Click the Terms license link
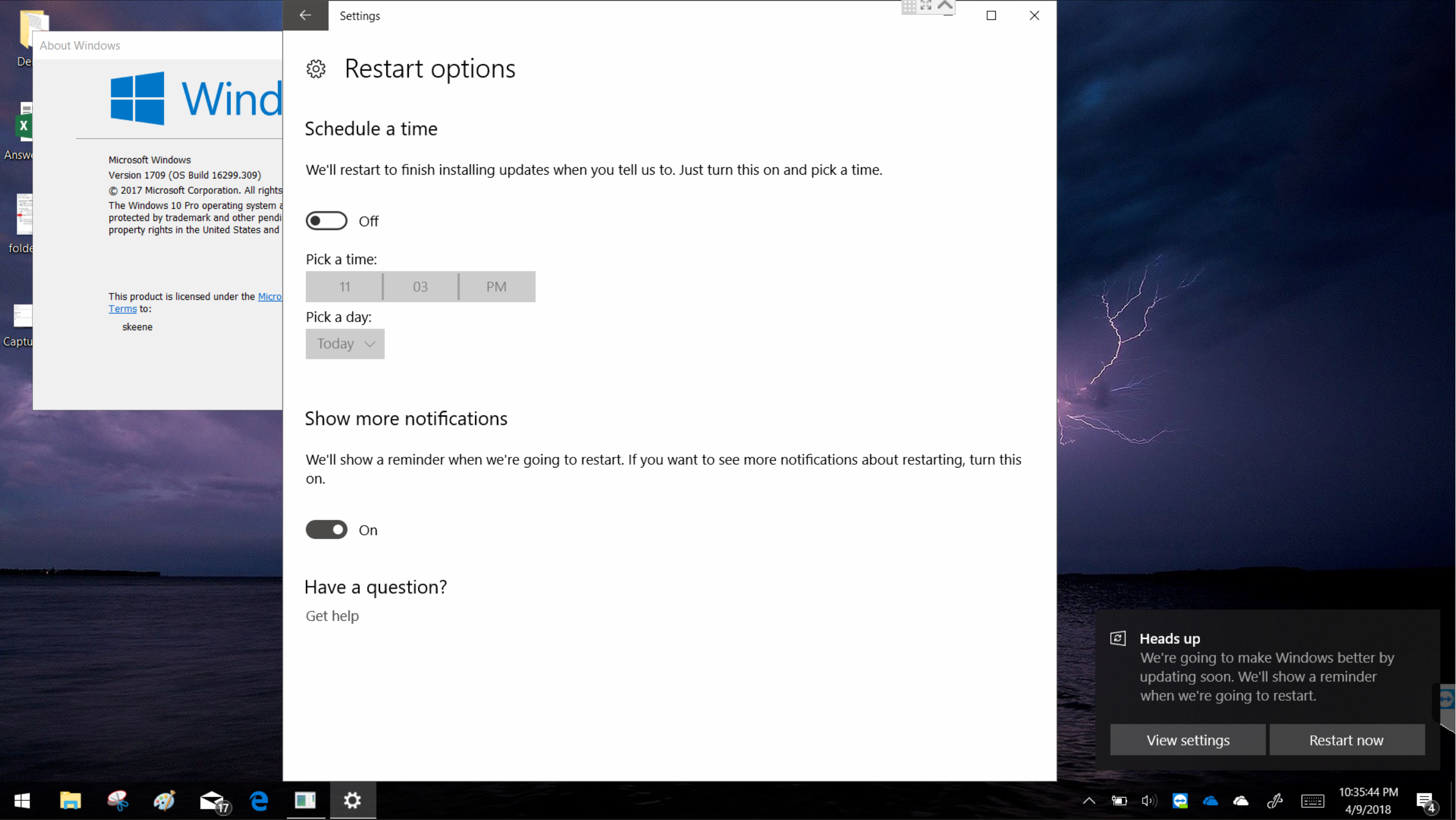 122,309
